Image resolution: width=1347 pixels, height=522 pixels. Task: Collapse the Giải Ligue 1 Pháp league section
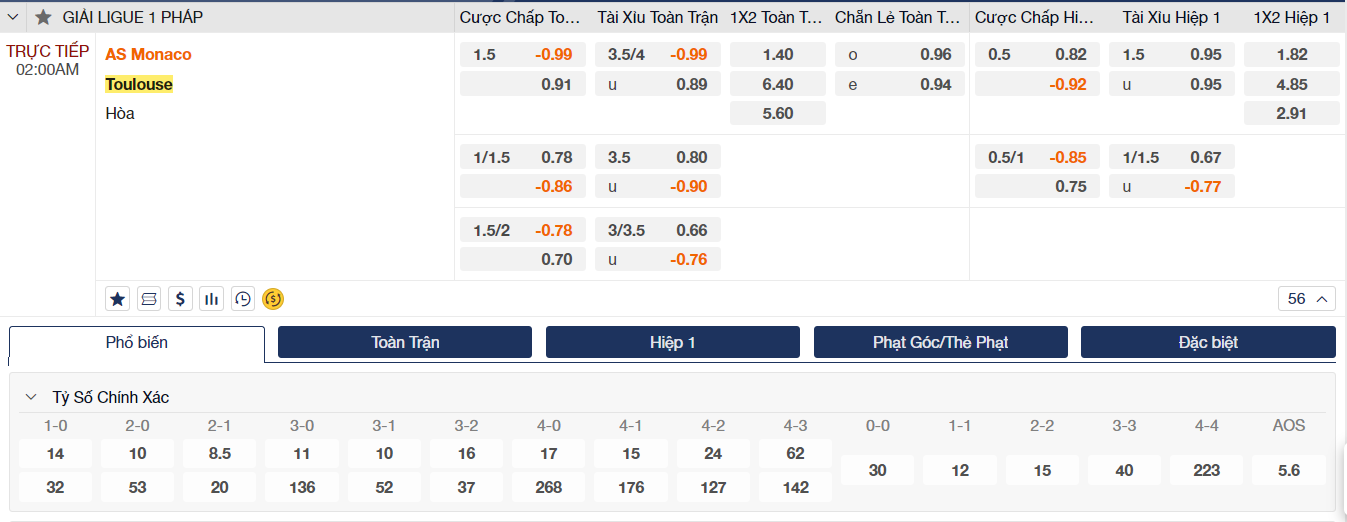[14, 17]
